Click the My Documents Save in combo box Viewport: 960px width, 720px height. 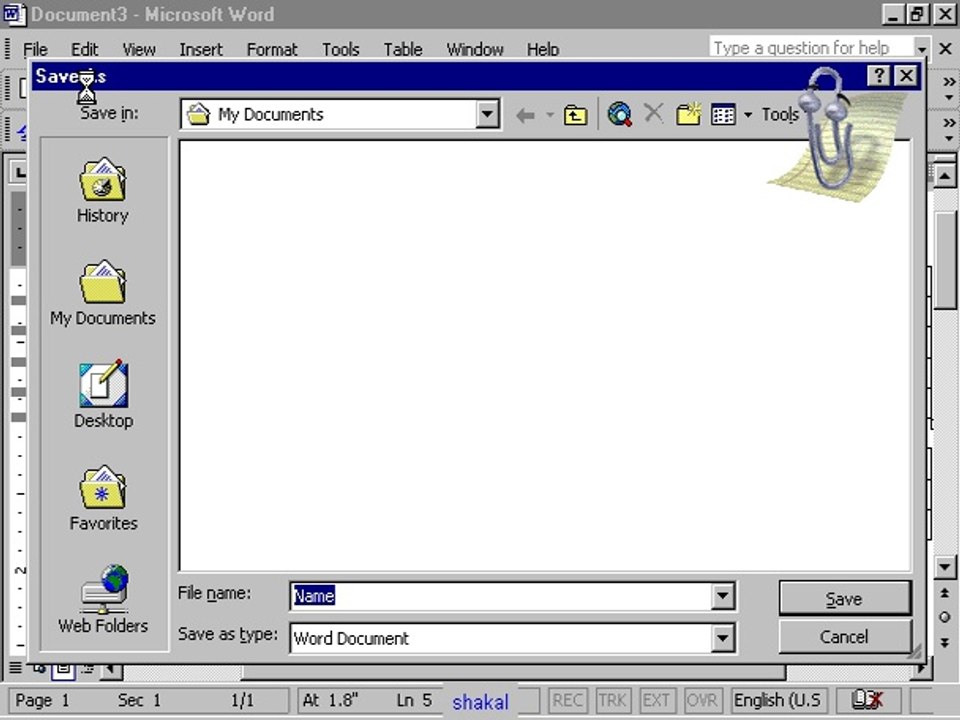[340, 114]
